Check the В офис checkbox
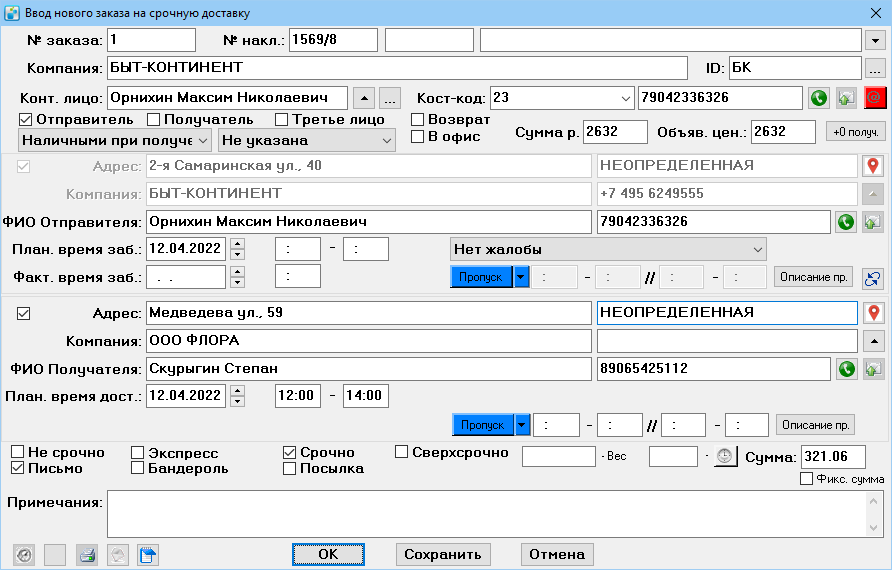 [418, 137]
